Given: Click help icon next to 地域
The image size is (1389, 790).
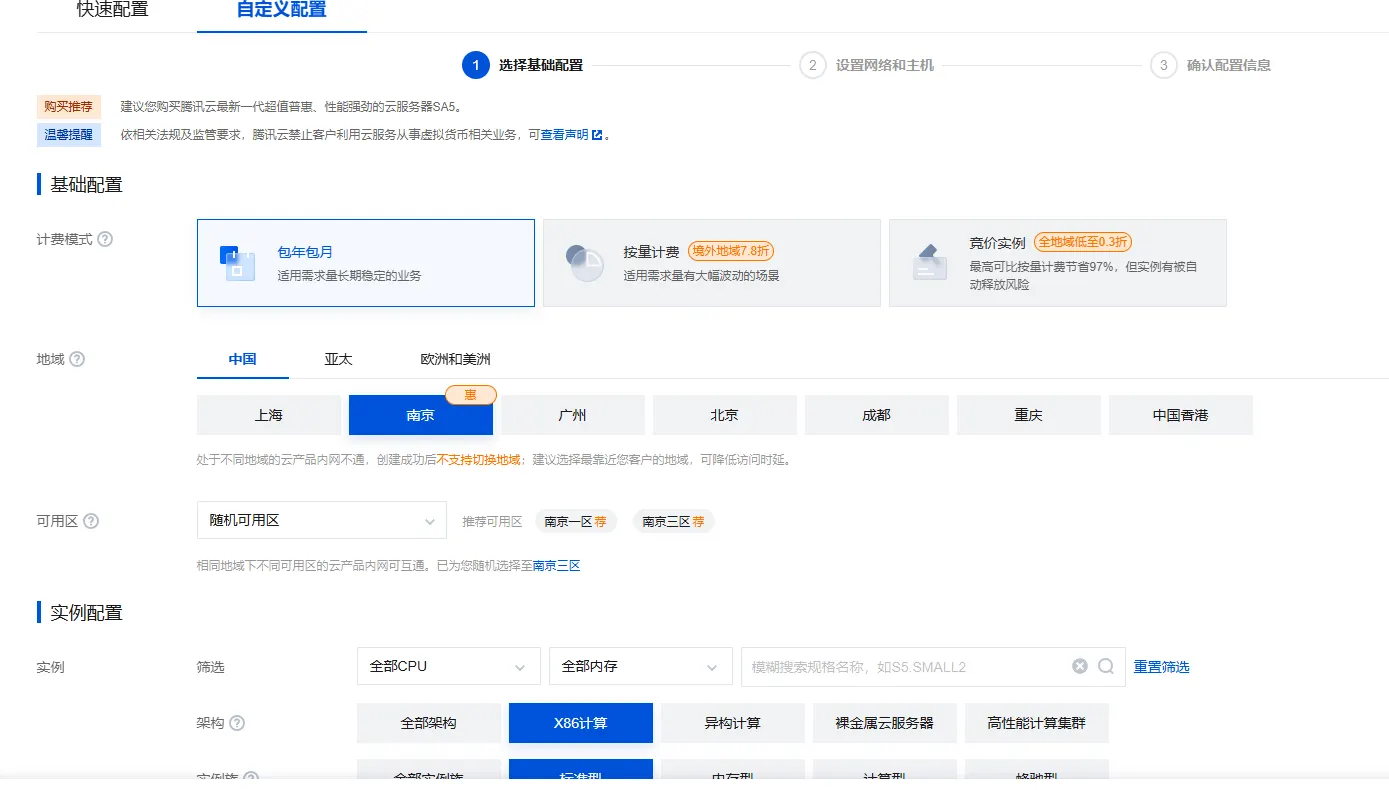Looking at the screenshot, I should point(77,359).
